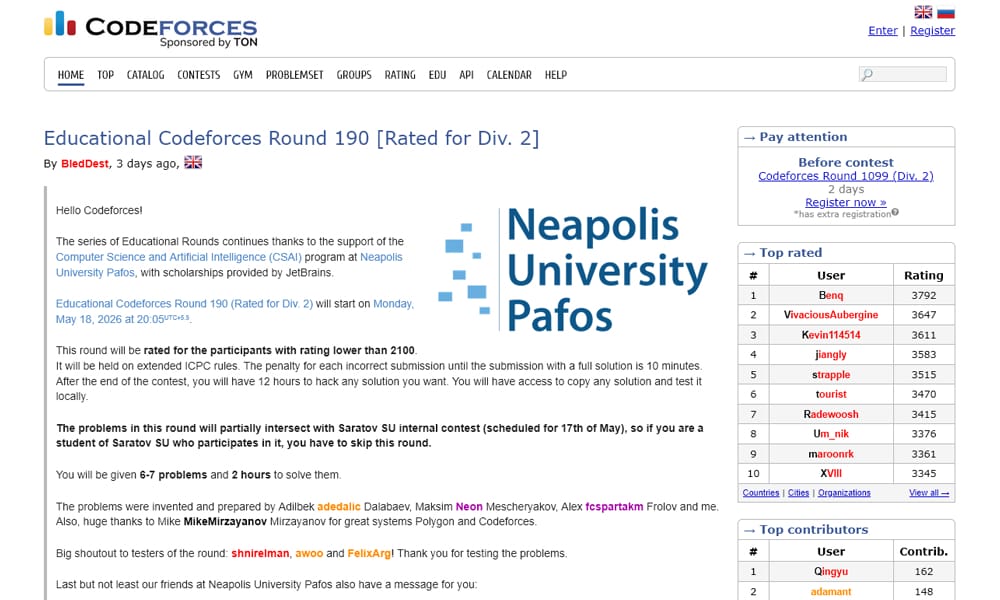Click the search magnifier icon

pyautogui.click(x=867, y=75)
